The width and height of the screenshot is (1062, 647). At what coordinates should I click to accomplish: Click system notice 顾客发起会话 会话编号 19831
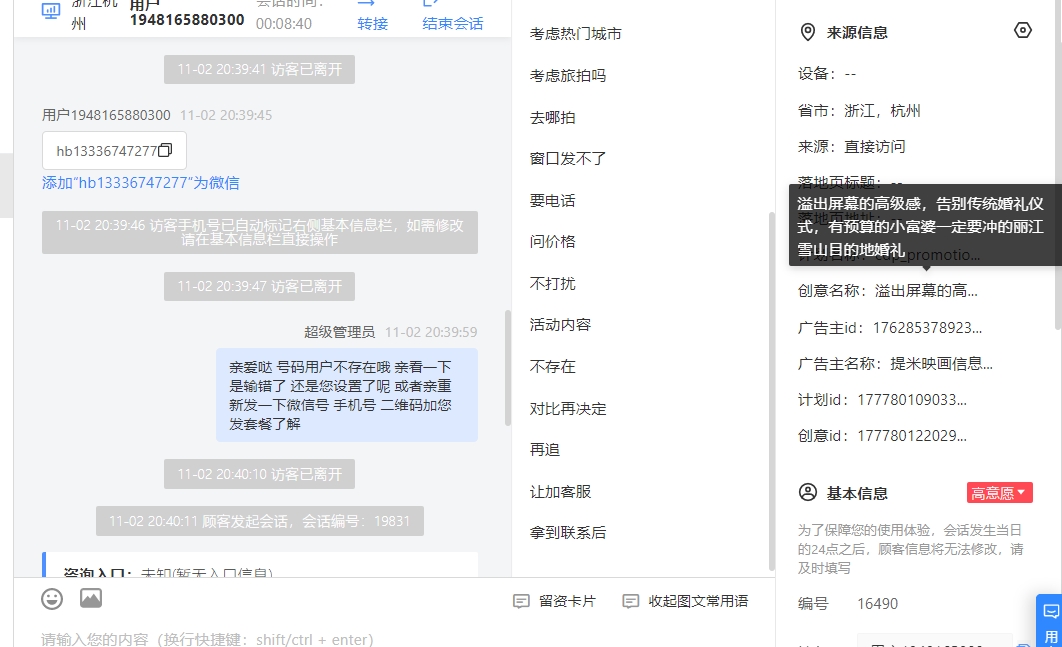tap(259, 521)
